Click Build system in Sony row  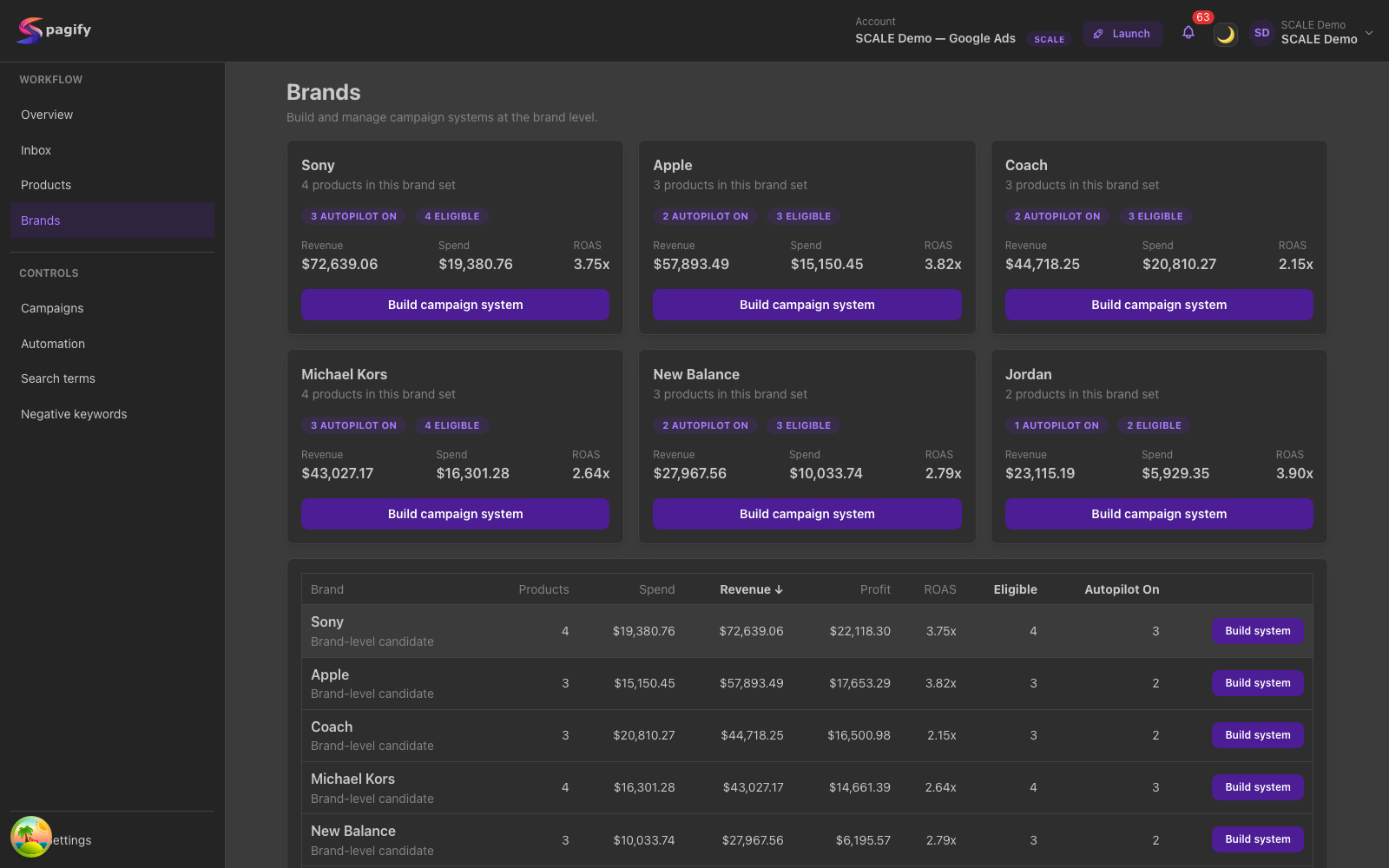click(x=1257, y=631)
